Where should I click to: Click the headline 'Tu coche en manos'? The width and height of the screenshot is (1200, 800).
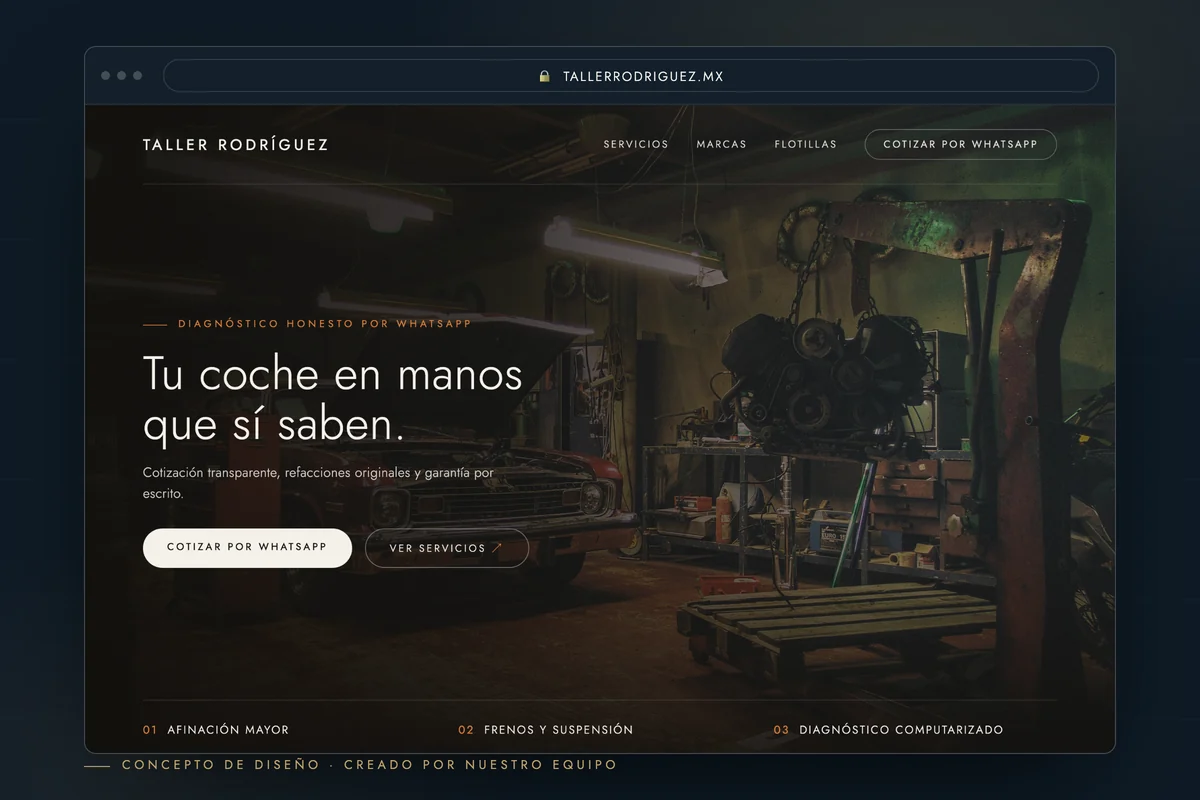pos(333,375)
